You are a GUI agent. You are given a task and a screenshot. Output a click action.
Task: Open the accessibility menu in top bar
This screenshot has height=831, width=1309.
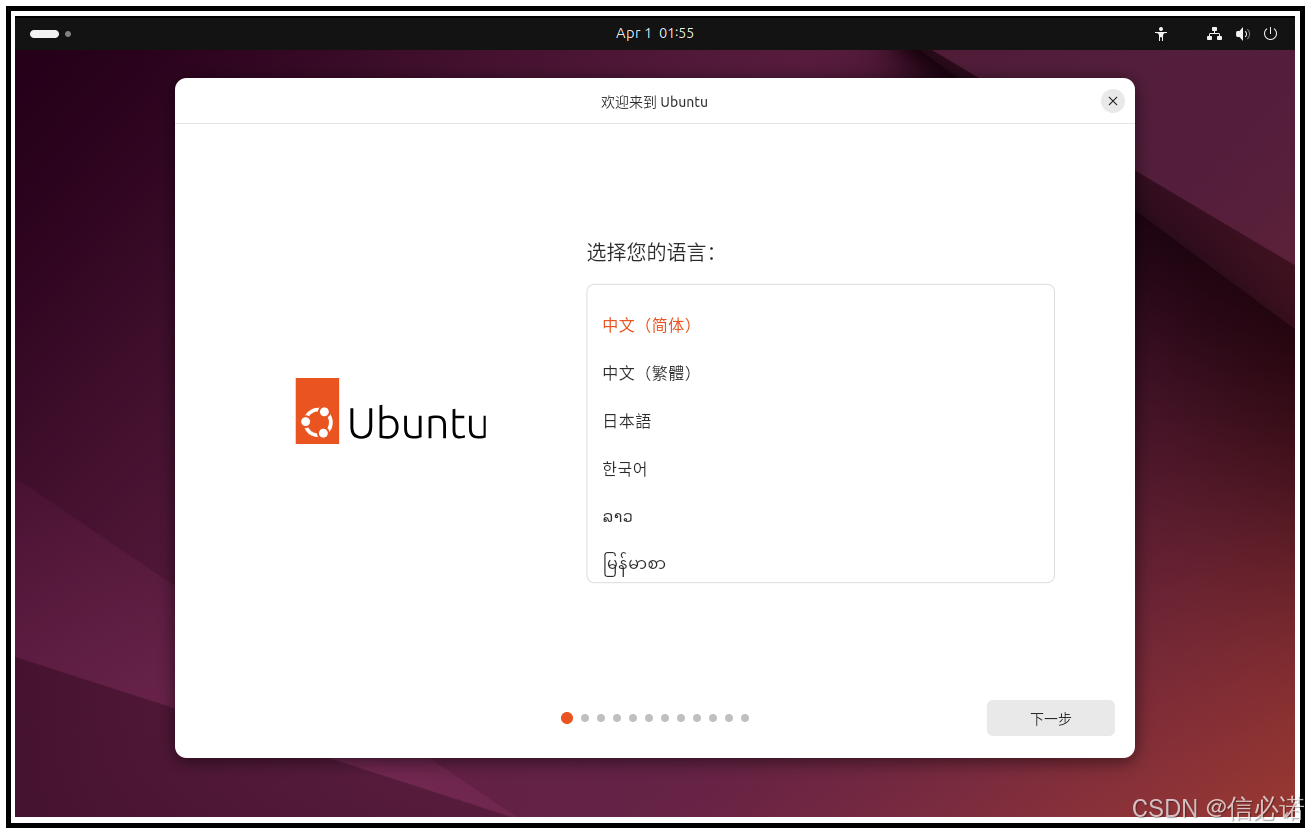point(1160,34)
